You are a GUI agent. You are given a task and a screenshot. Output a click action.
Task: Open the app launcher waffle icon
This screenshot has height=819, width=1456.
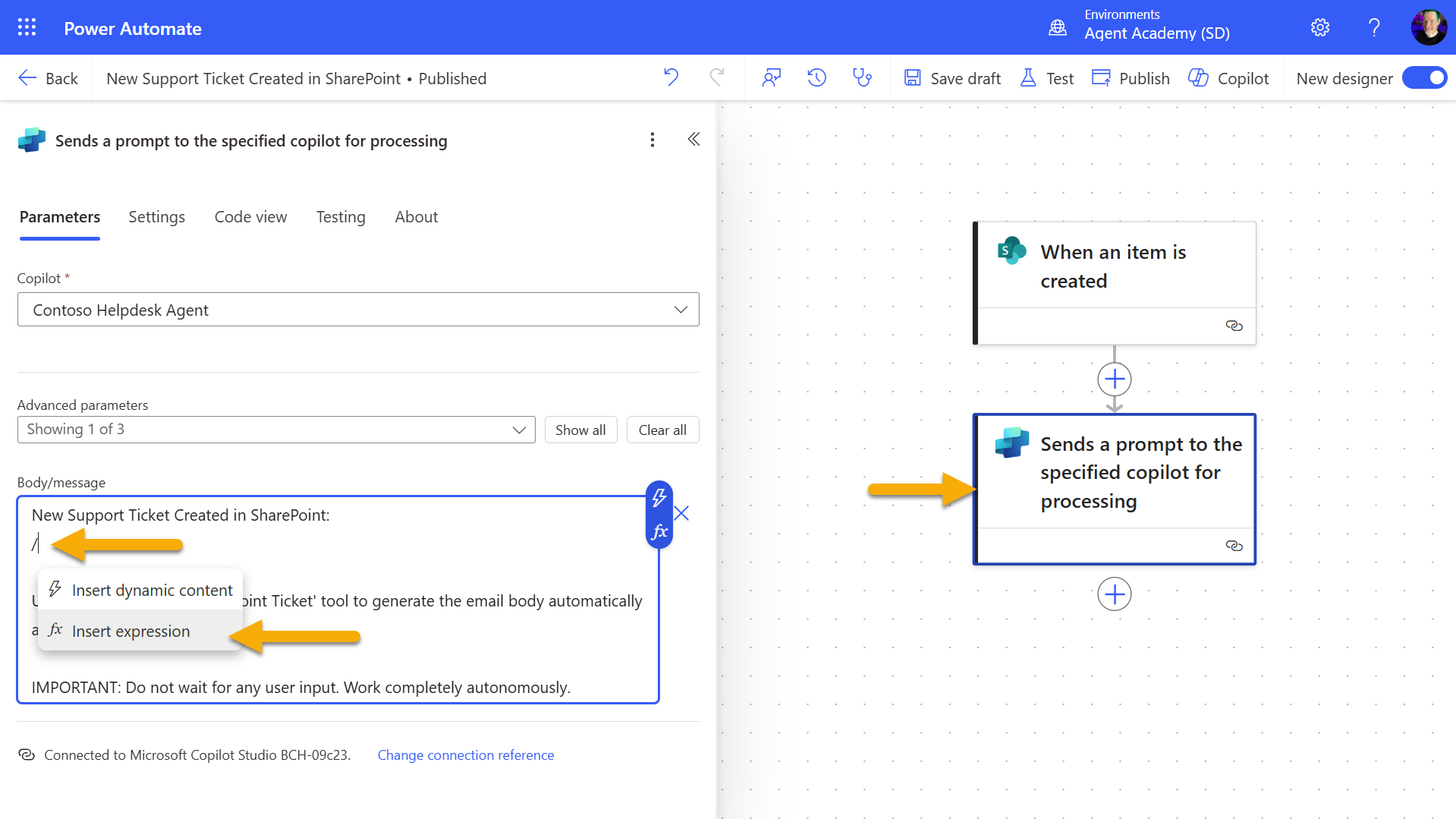click(x=27, y=28)
